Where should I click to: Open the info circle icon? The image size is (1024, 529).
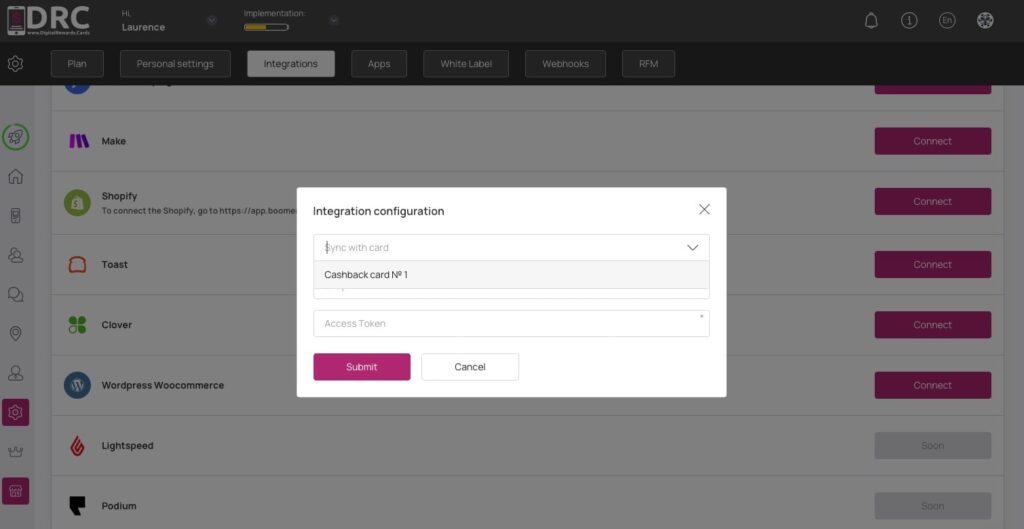pyautogui.click(x=909, y=21)
